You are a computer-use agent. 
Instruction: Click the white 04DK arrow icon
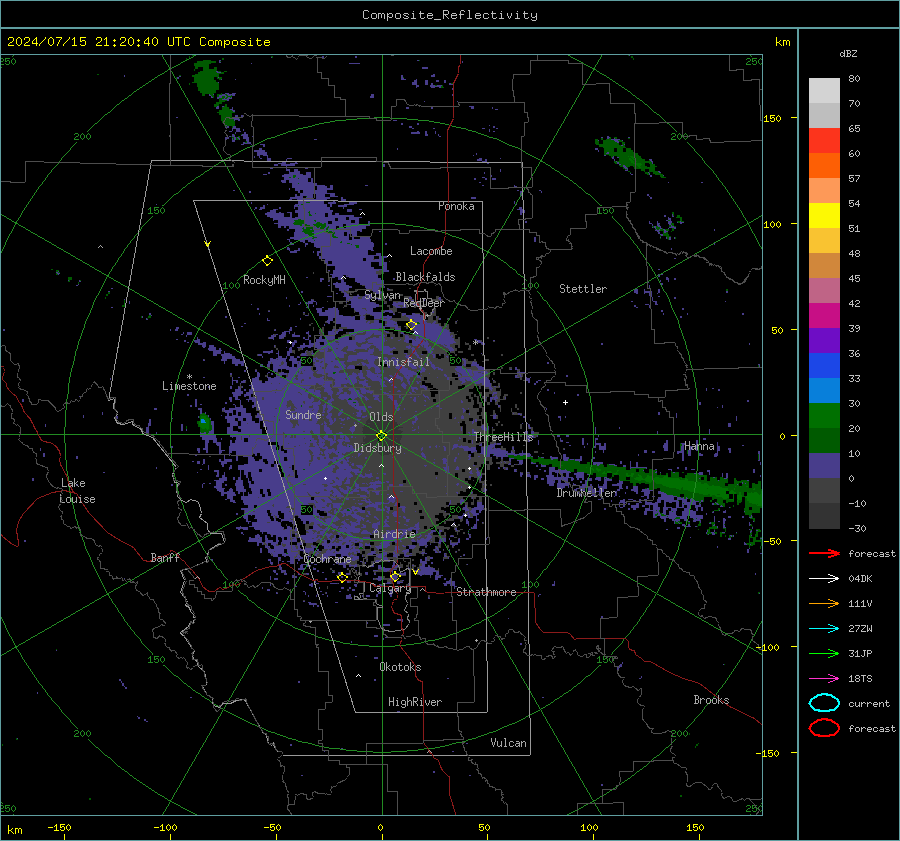click(824, 579)
